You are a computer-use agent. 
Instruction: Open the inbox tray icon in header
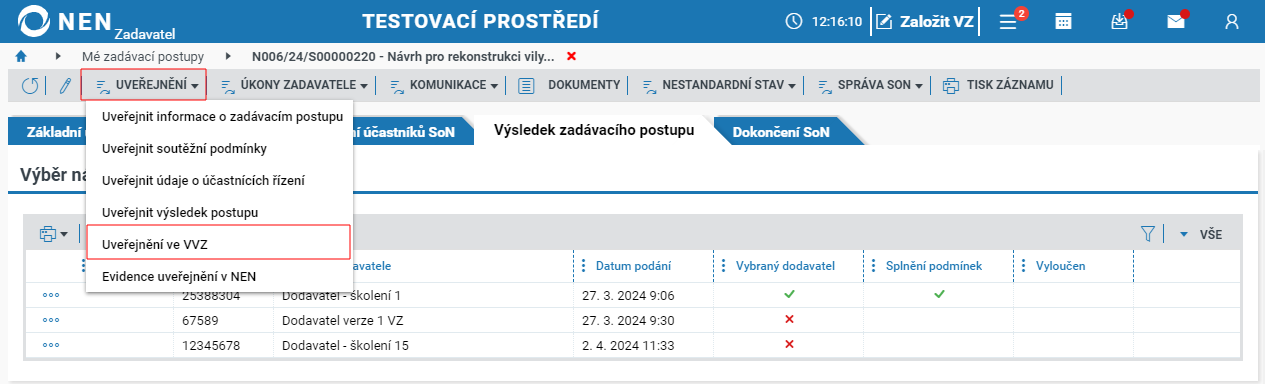coord(1121,21)
